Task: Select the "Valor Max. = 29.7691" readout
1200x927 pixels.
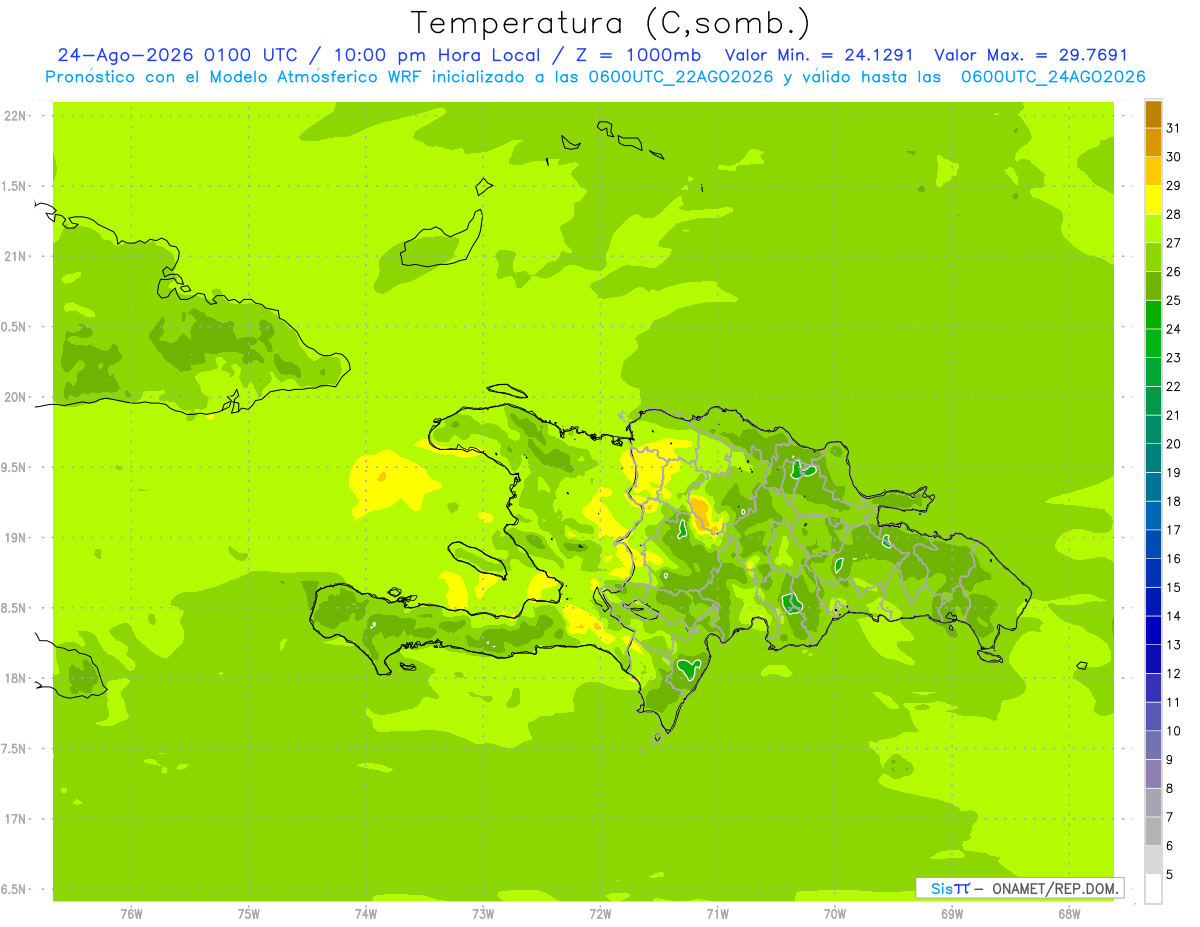Action: coord(1031,55)
